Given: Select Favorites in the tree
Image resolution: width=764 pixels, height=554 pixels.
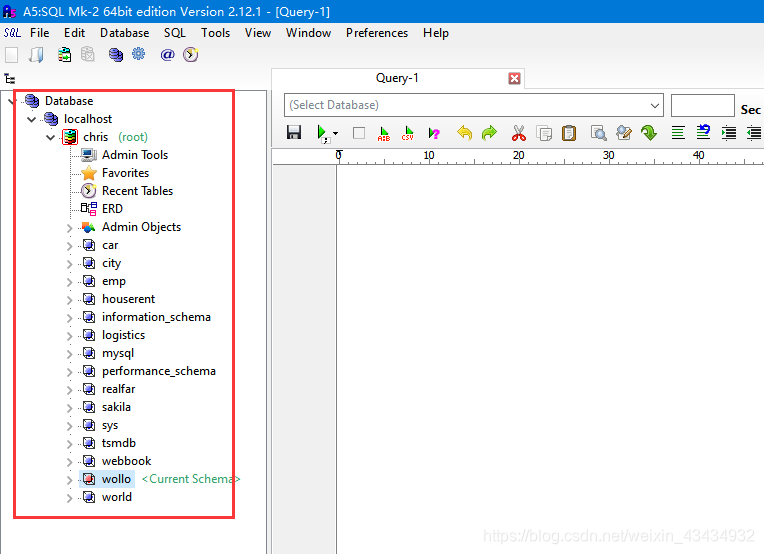Looking at the screenshot, I should pyautogui.click(x=125, y=173).
